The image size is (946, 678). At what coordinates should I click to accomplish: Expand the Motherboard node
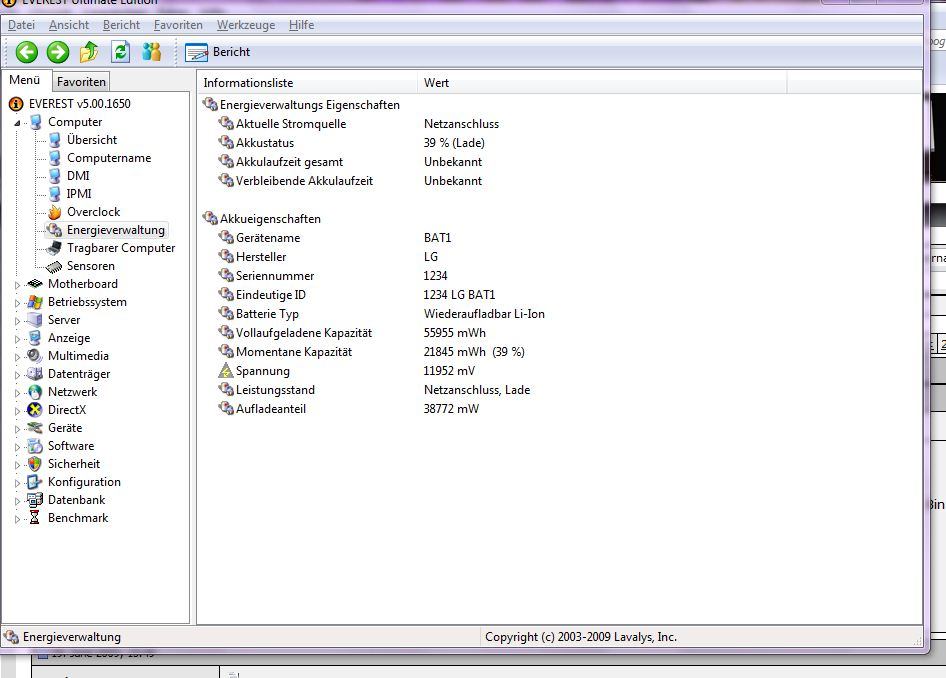coord(17,285)
